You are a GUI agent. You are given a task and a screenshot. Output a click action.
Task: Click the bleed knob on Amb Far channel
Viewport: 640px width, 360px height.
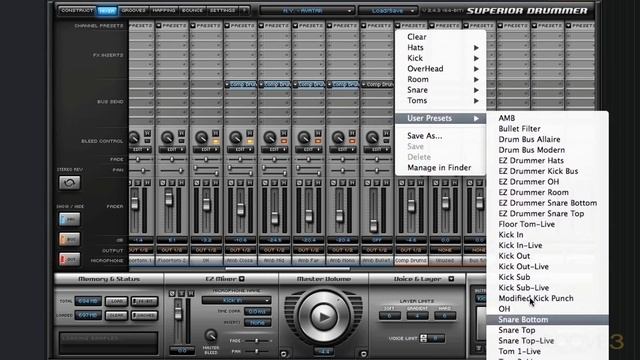(x=304, y=138)
